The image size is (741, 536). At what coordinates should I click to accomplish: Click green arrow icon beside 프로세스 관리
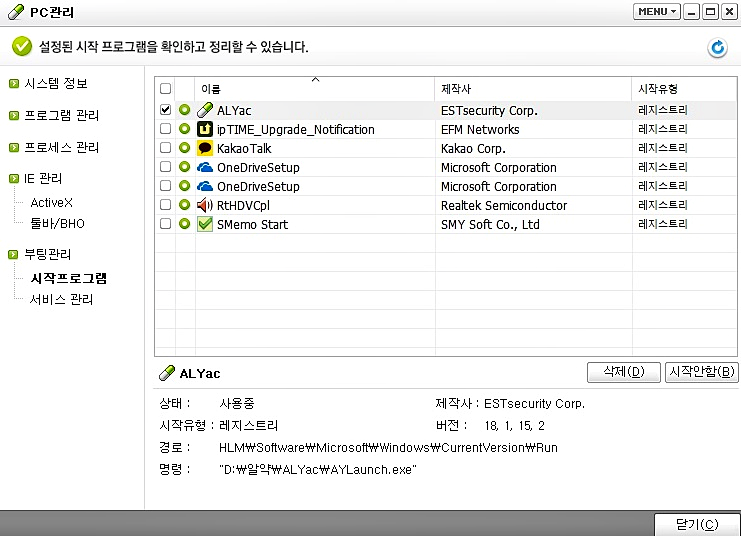point(14,148)
